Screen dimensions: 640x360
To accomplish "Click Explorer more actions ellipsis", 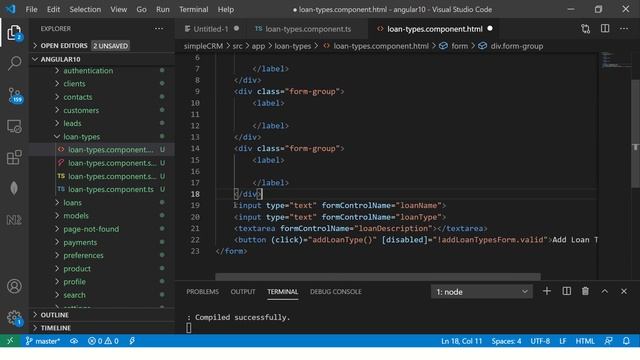I will coord(159,29).
